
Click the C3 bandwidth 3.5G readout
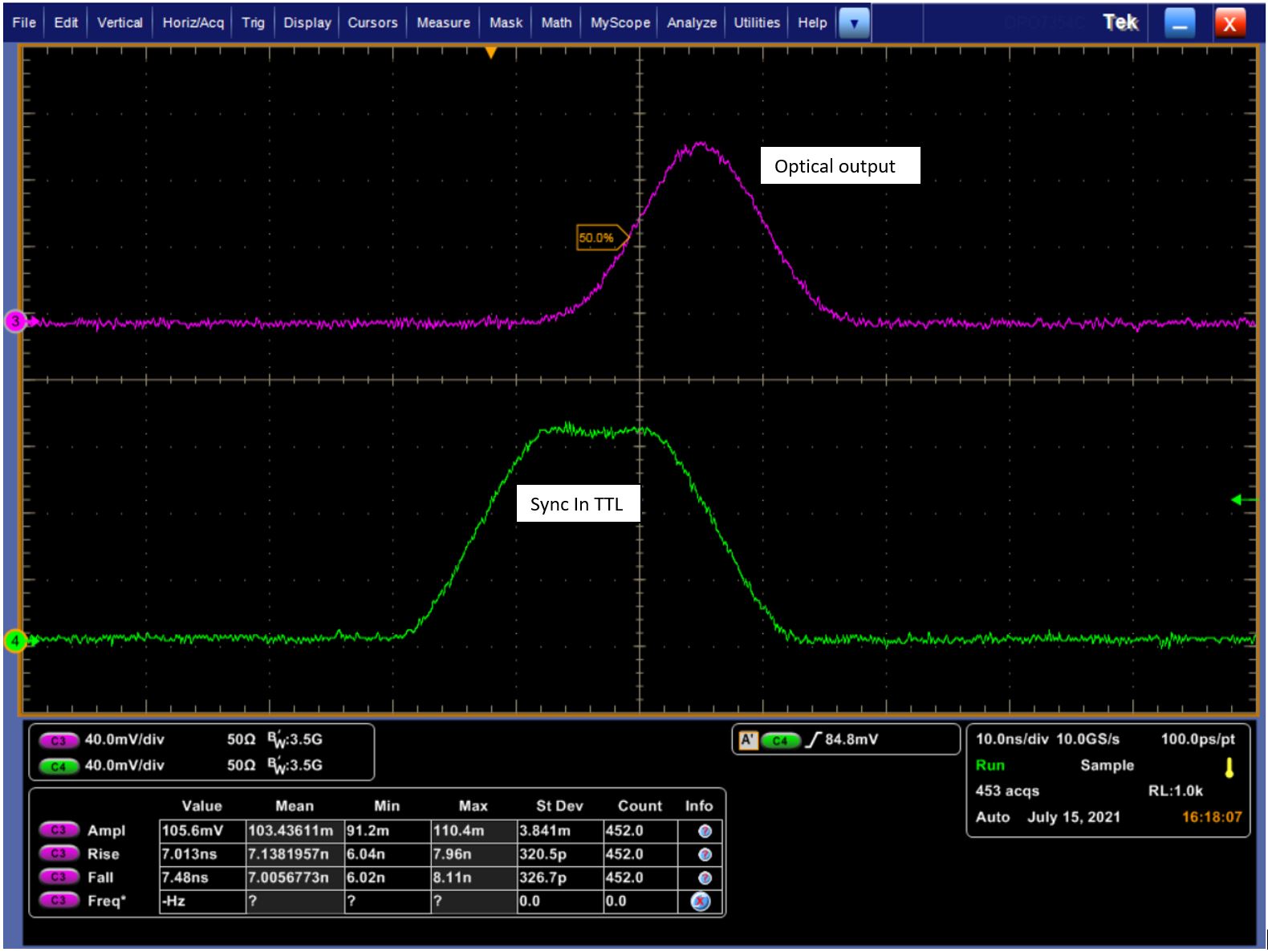click(x=295, y=740)
